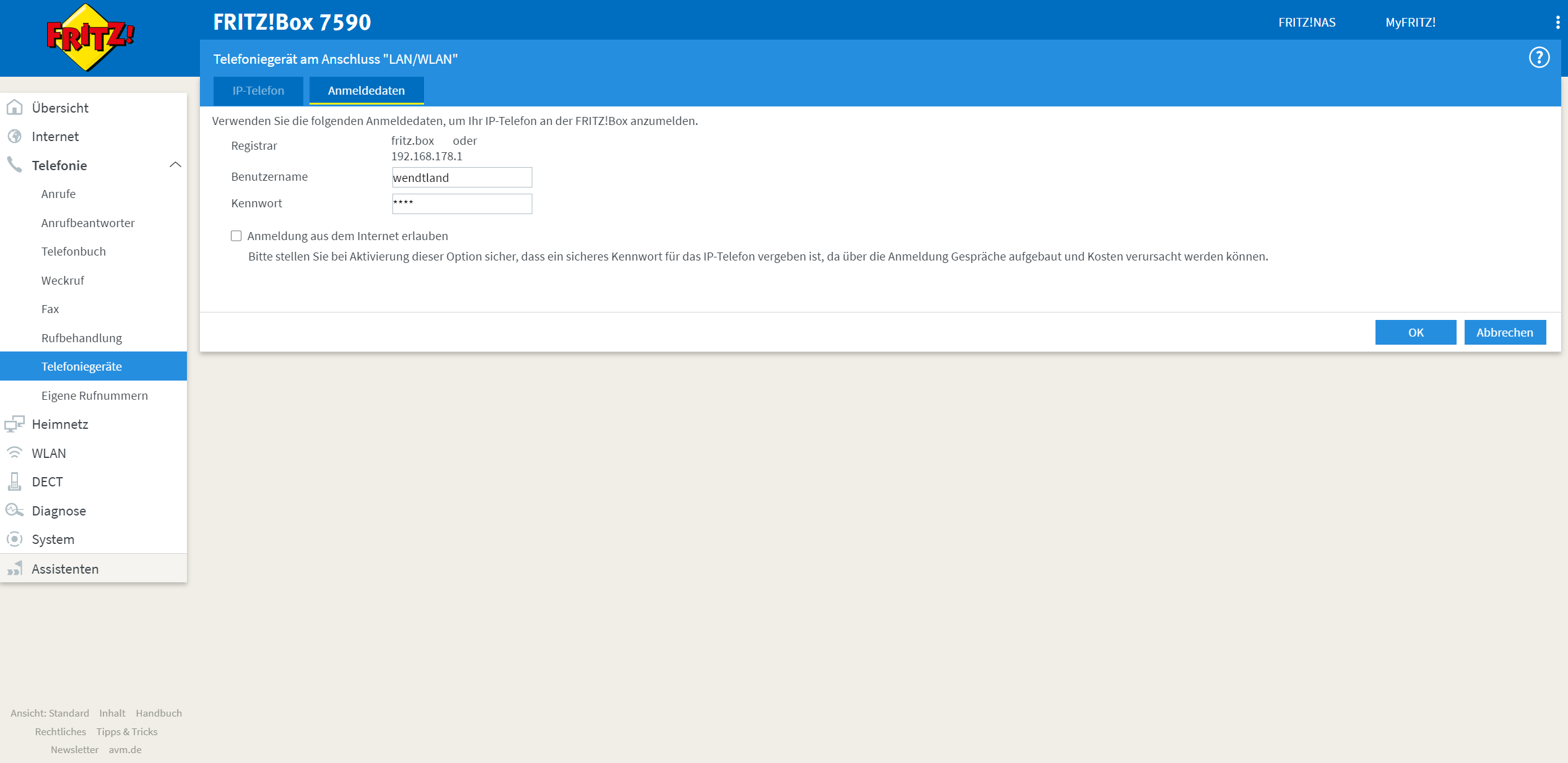
Task: Focus the Benutzername input field
Action: (x=462, y=178)
